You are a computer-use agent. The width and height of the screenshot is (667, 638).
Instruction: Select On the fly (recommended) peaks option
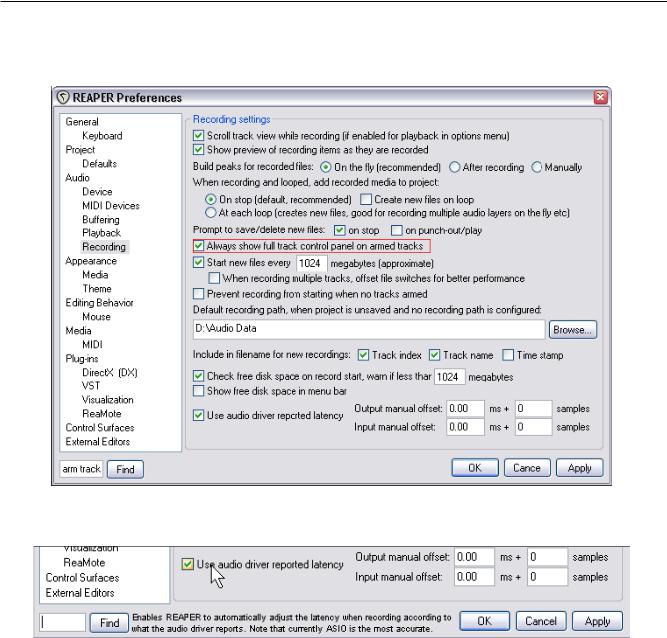[x=325, y=167]
